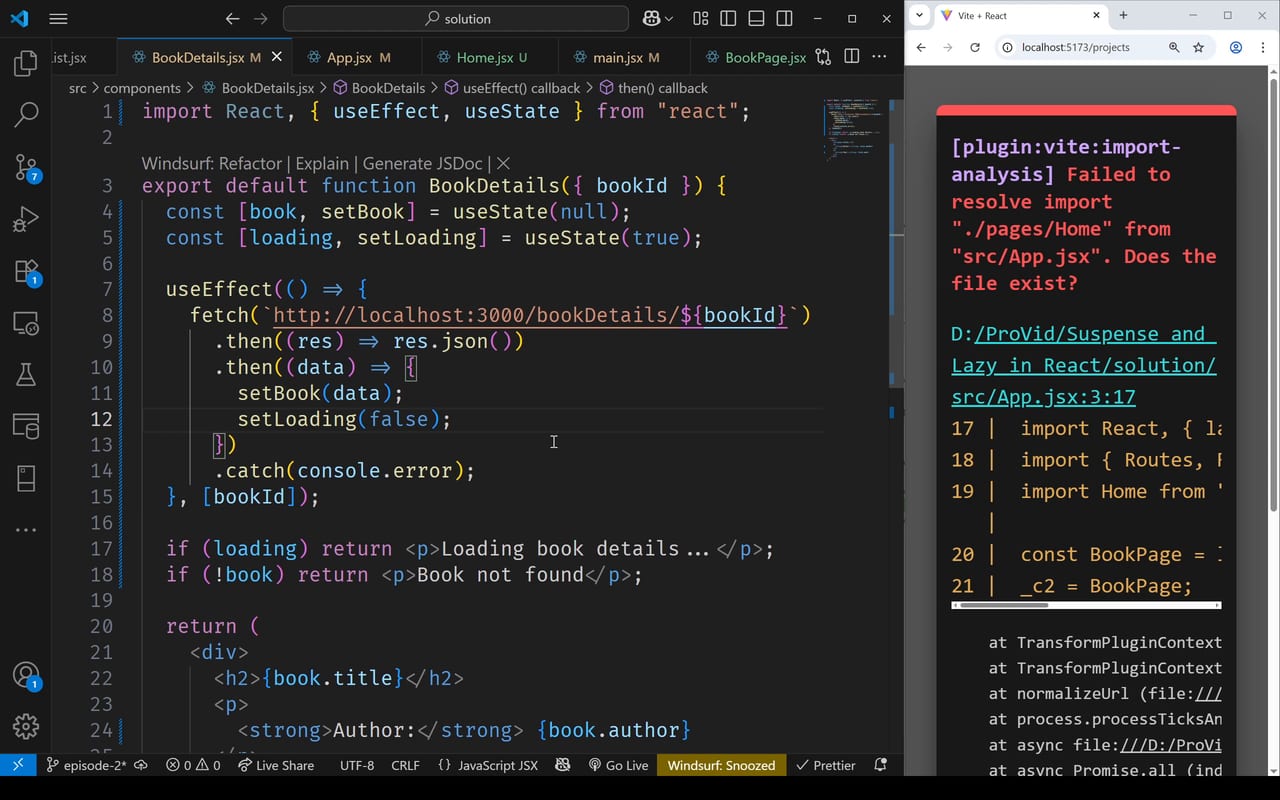Open the Explorer view in the activity bar
This screenshot has width=1280, height=800.
coord(26,63)
